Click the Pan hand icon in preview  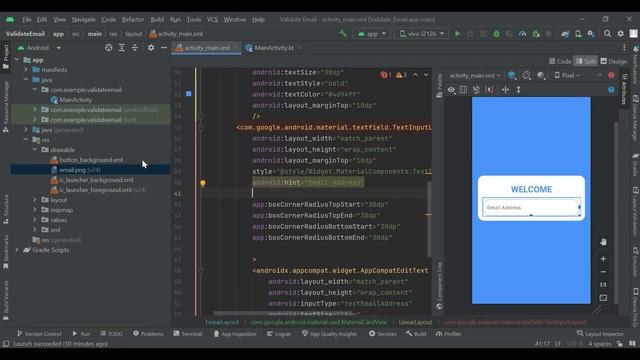pos(603,242)
